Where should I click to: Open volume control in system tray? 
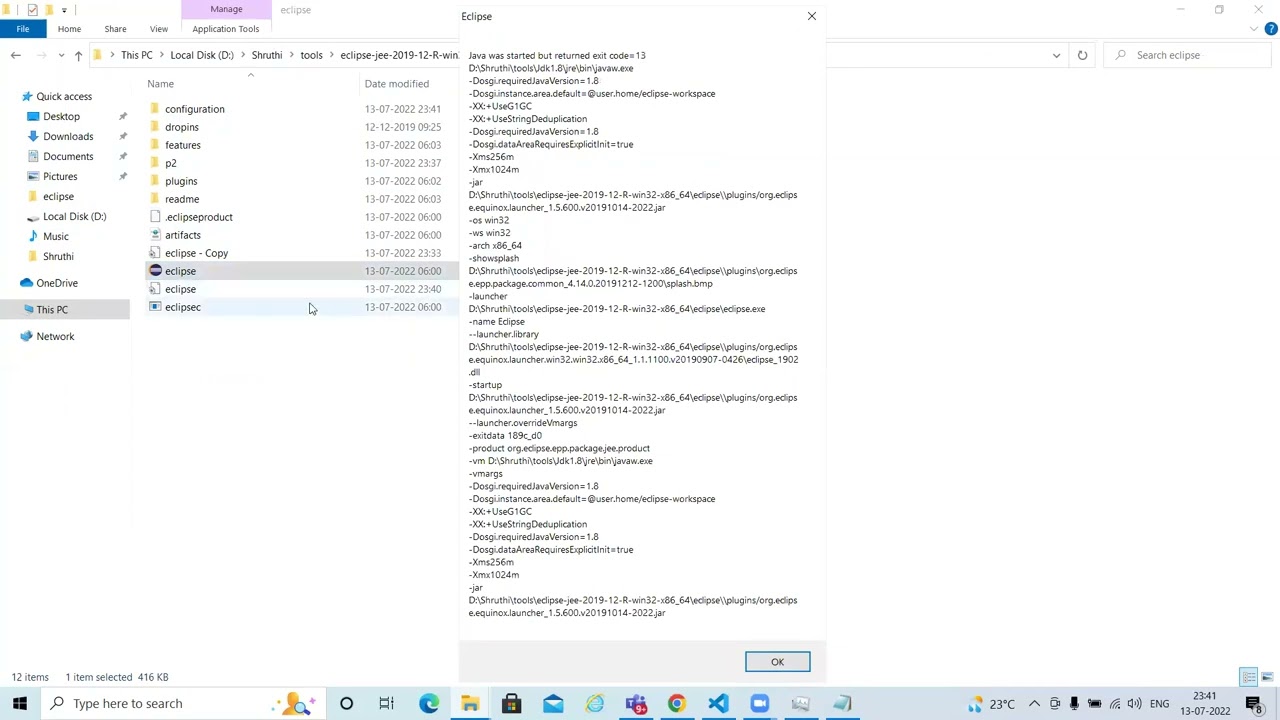pyautogui.click(x=1134, y=703)
